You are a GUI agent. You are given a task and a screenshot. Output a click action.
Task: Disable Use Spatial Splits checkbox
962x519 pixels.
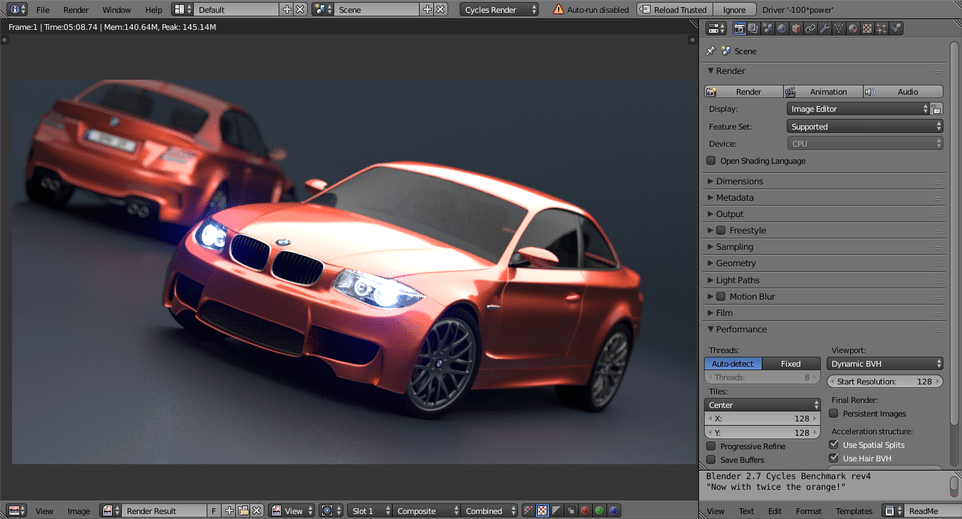(x=834, y=444)
